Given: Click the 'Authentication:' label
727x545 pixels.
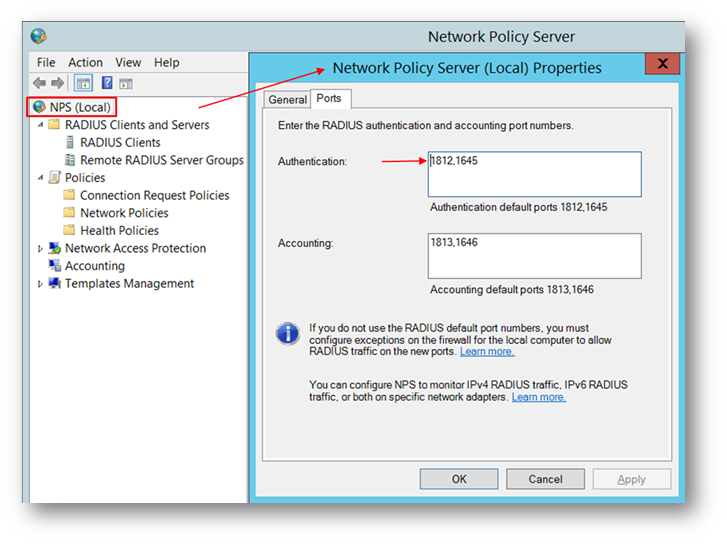Looking at the screenshot, I should click(x=312, y=161).
